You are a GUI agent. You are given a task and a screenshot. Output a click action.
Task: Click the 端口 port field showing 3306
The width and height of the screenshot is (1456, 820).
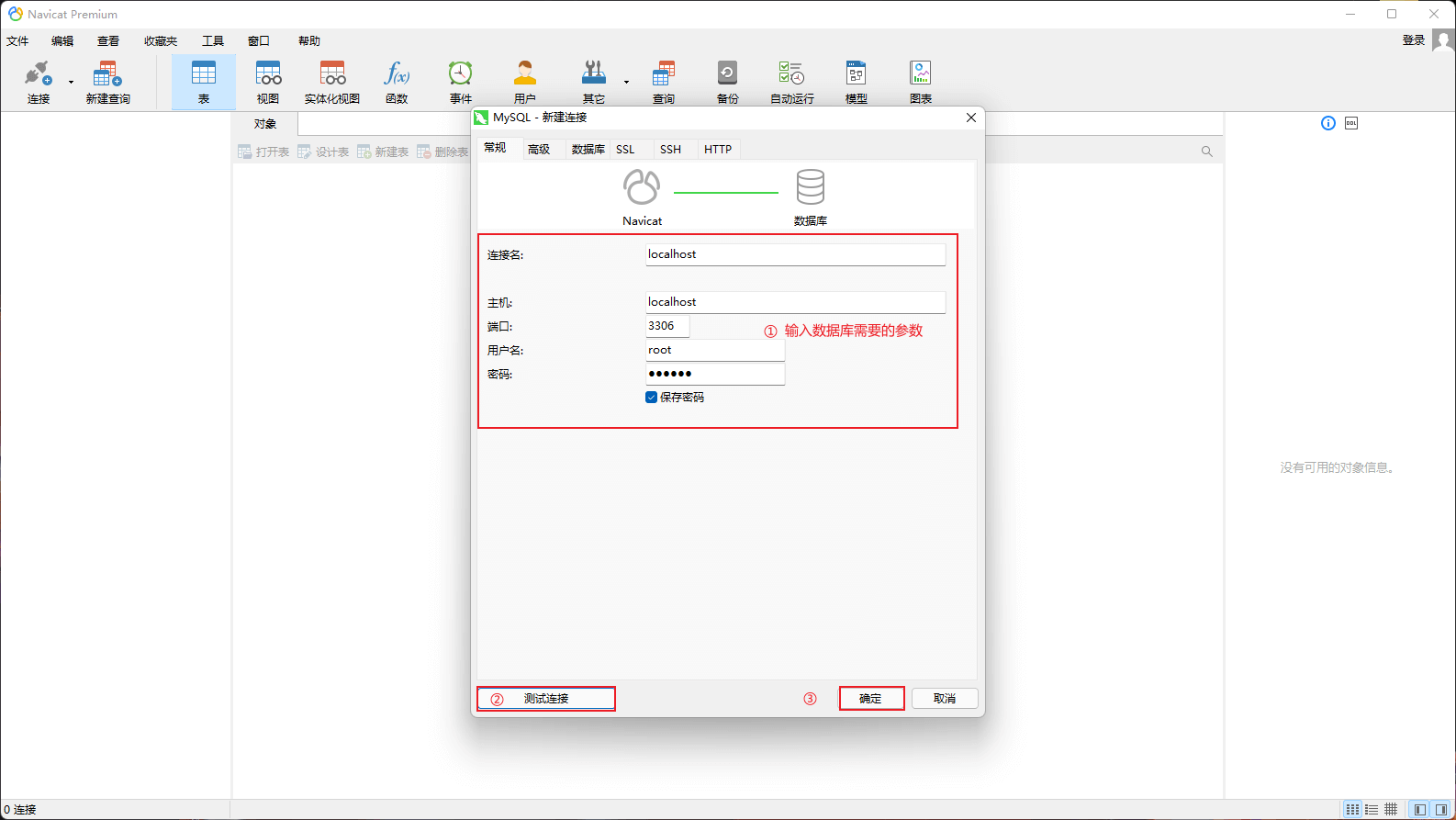[667, 326]
